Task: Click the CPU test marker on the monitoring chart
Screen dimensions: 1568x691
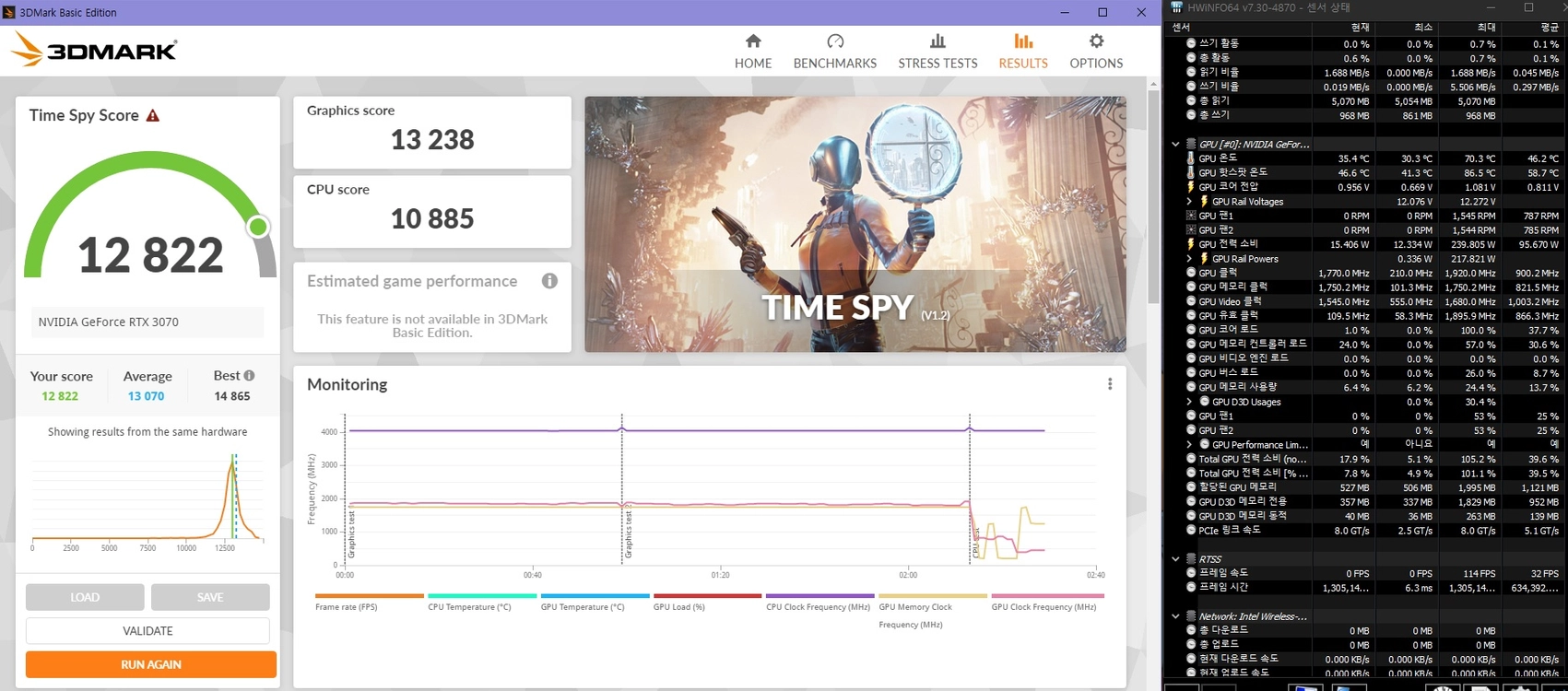Action: click(975, 543)
